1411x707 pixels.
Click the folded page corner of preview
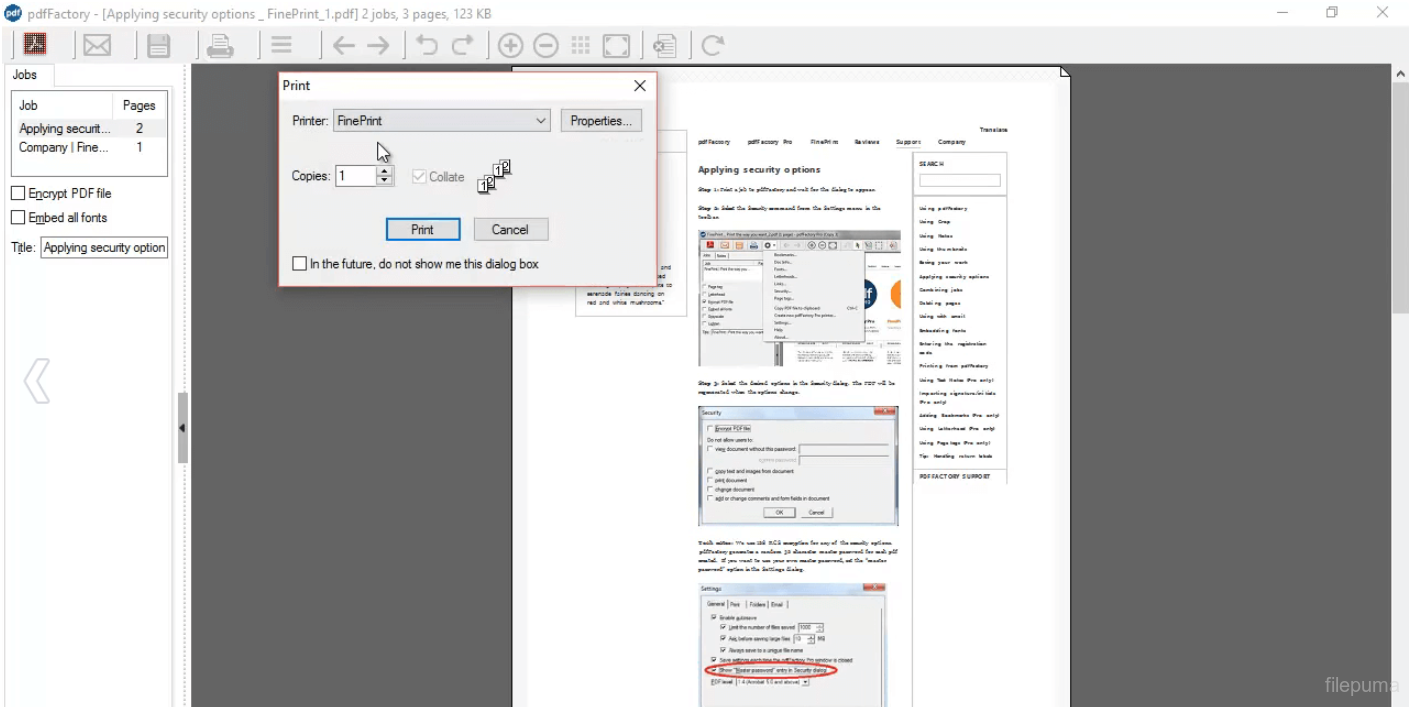tap(1065, 72)
